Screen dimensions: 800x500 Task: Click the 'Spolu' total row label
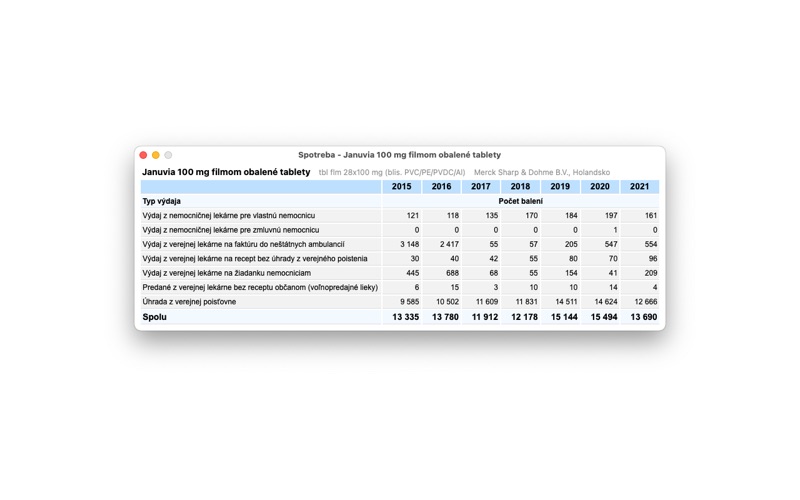click(155, 317)
